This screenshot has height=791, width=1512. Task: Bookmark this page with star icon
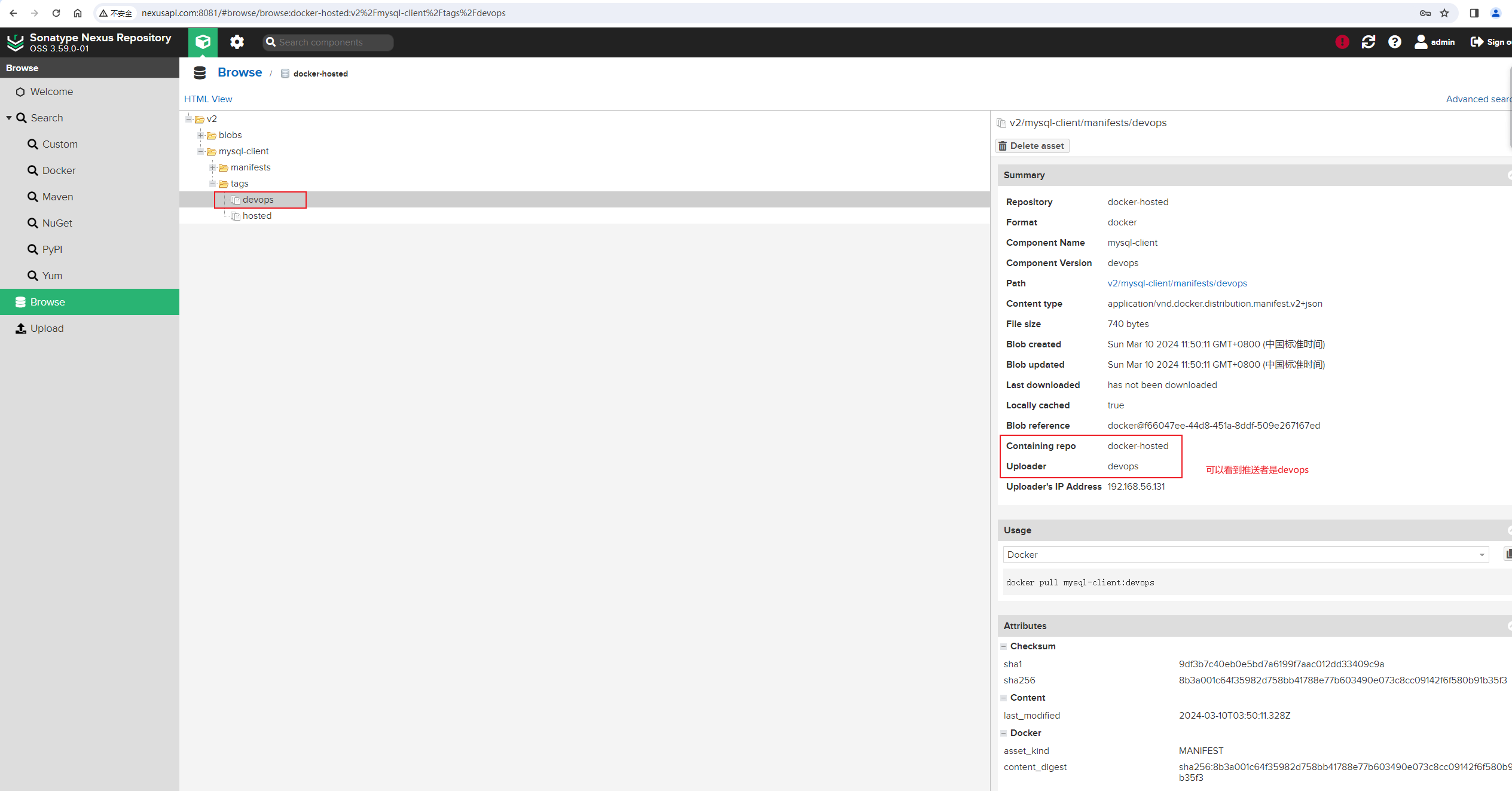pyautogui.click(x=1444, y=13)
